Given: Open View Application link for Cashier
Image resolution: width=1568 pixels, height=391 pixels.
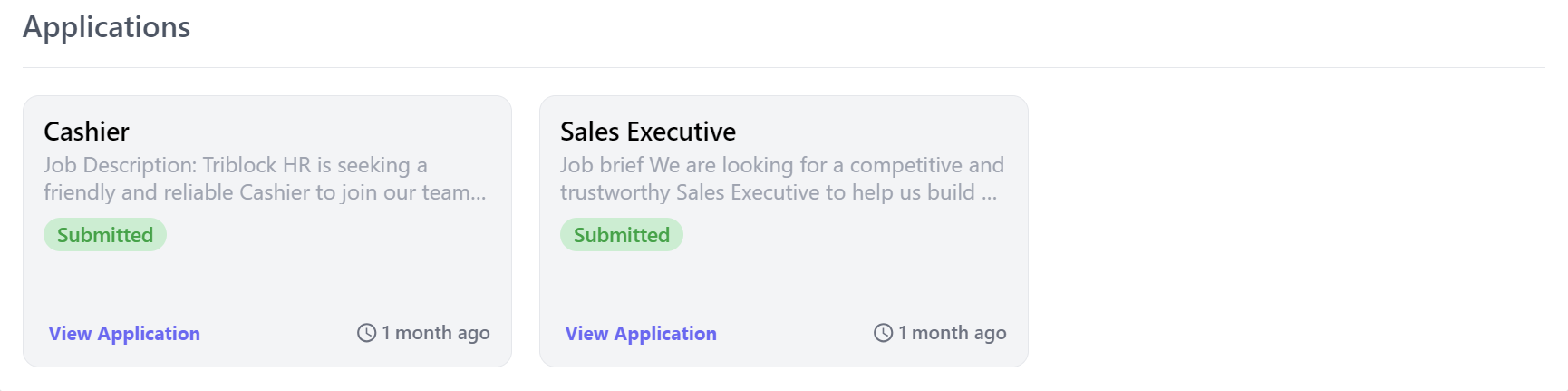Looking at the screenshot, I should (x=124, y=333).
